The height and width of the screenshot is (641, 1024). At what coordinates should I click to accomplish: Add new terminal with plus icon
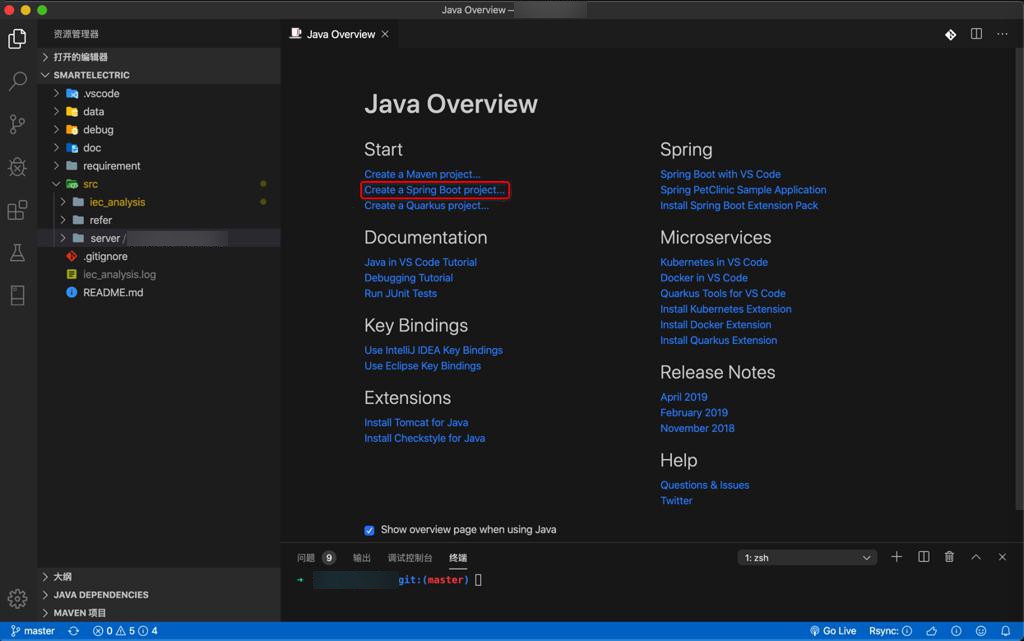click(x=896, y=557)
